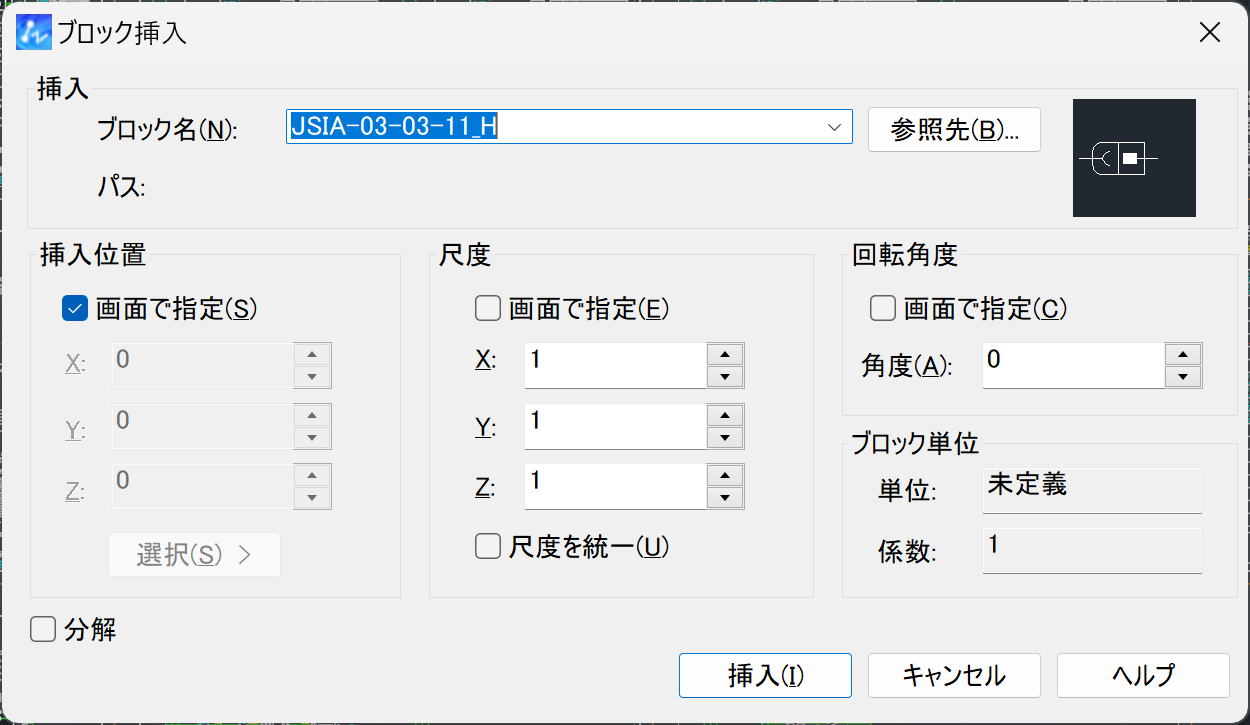
Task: Increase rotation angle with up arrow
Action: (1183, 354)
